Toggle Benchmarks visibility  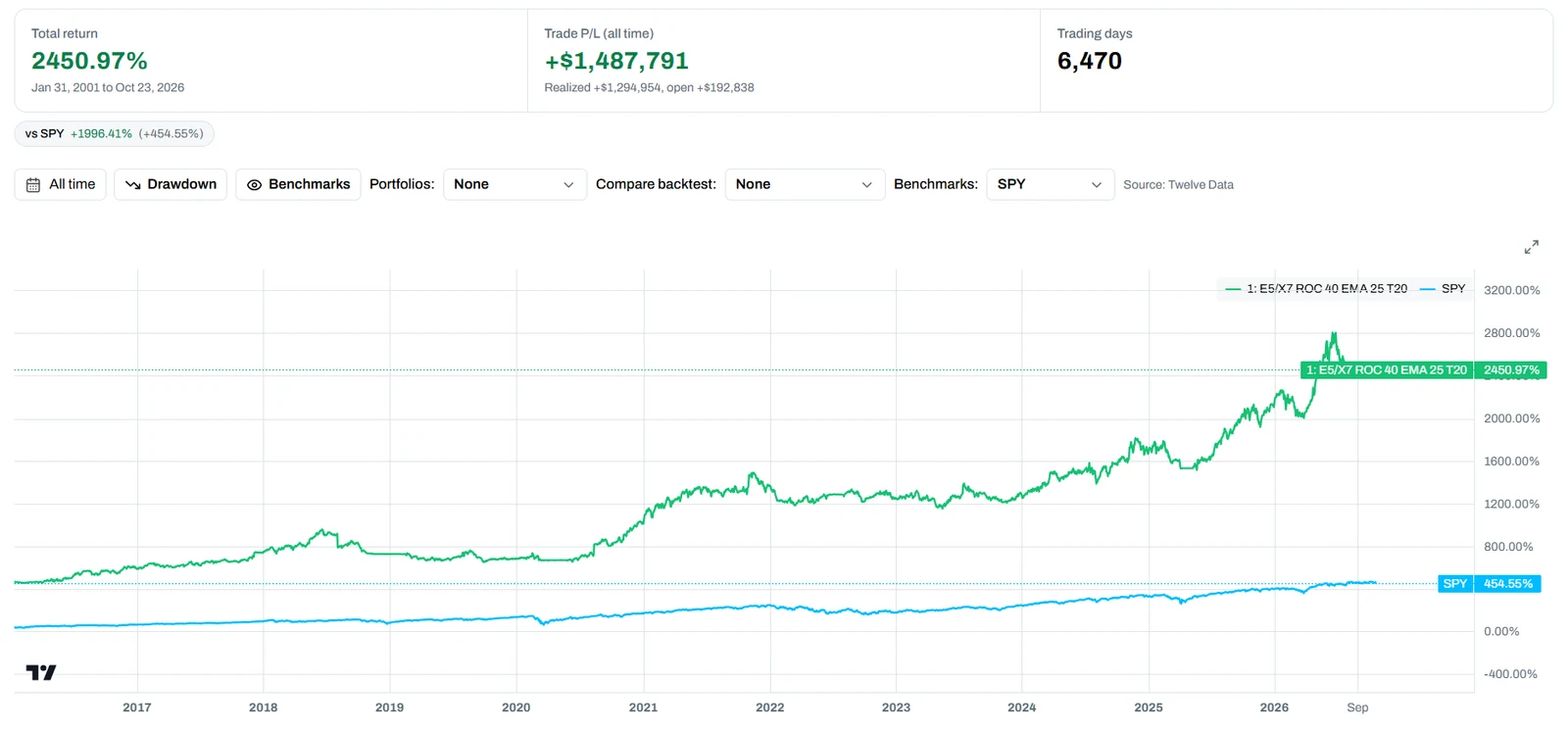pos(298,184)
